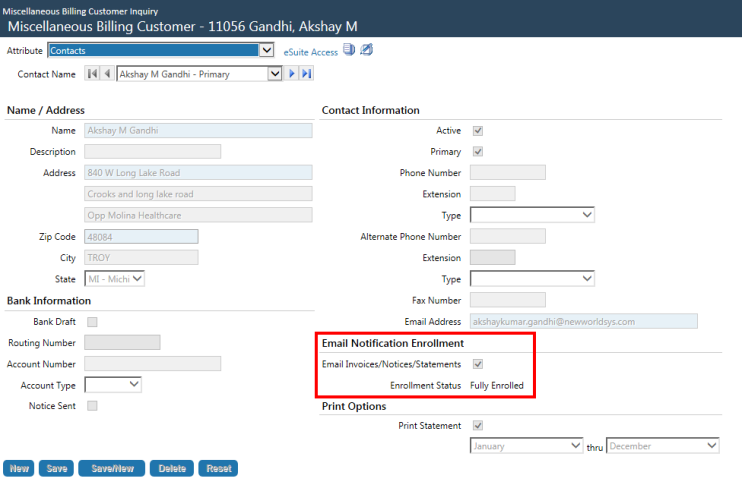Click the Reset button
The width and height of the screenshot is (742, 488).
click(x=218, y=468)
